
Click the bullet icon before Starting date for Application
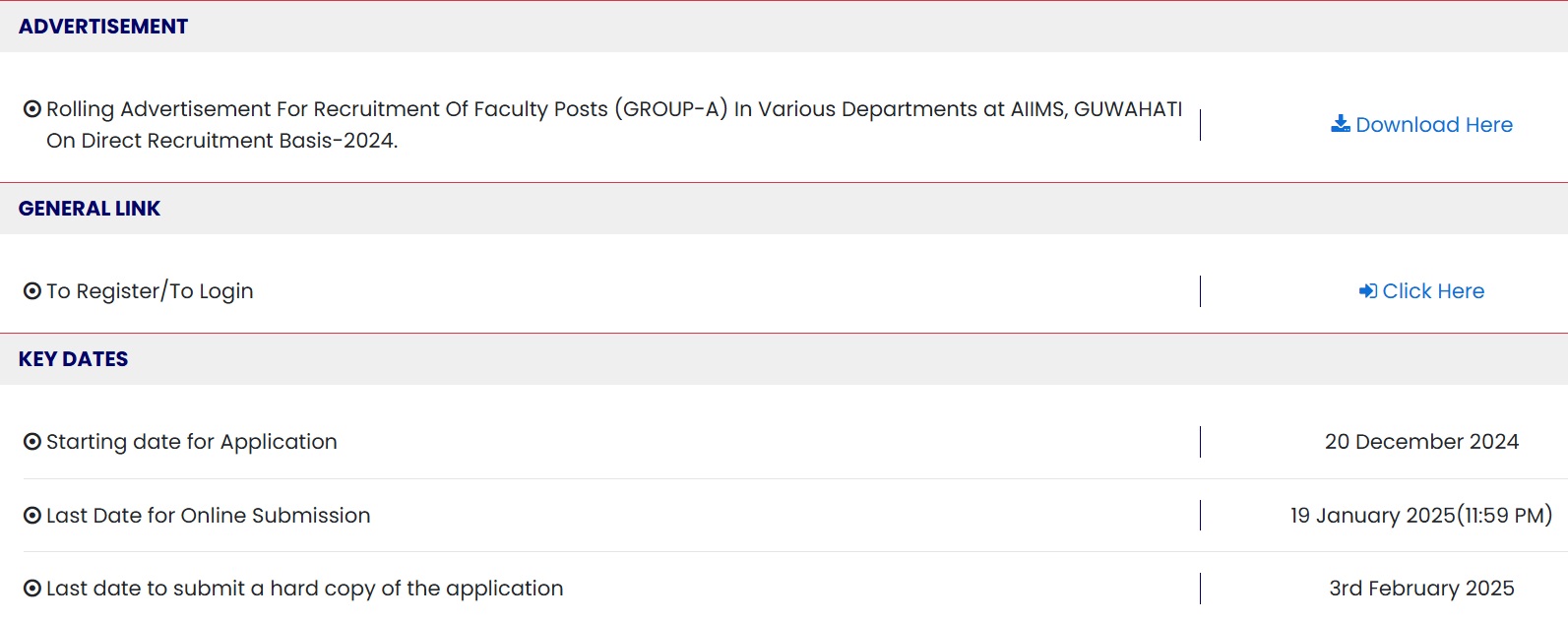(x=32, y=442)
